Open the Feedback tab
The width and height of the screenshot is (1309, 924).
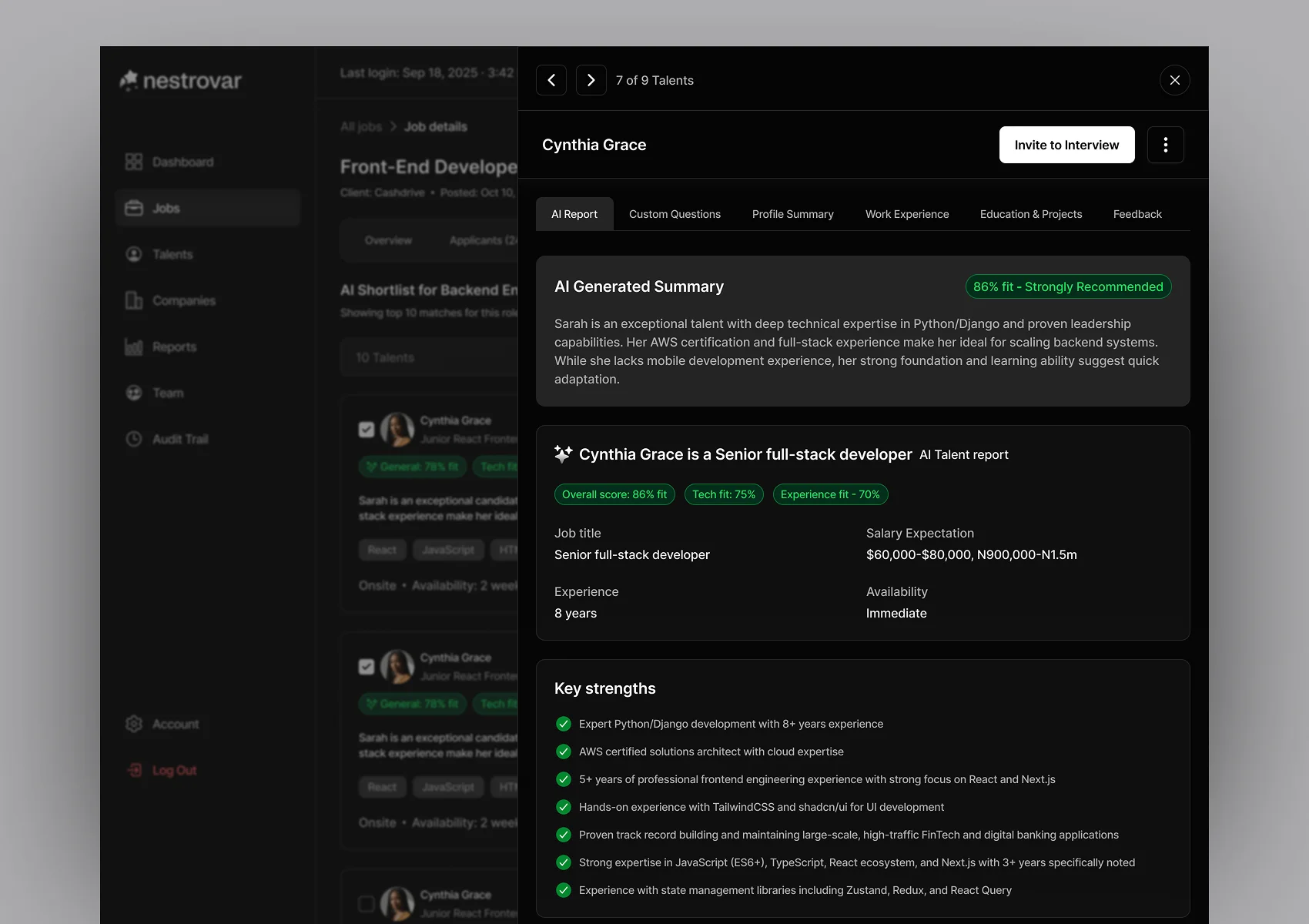pos(1137,214)
